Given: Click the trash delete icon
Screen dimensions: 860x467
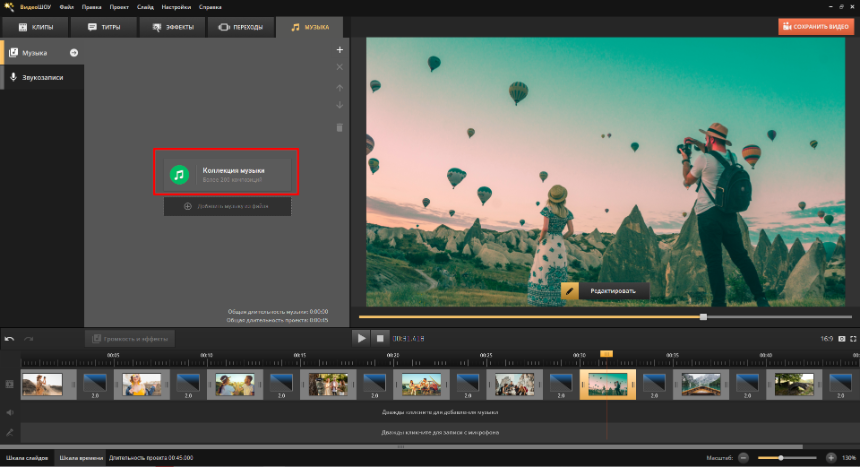Looking at the screenshot, I should [340, 127].
